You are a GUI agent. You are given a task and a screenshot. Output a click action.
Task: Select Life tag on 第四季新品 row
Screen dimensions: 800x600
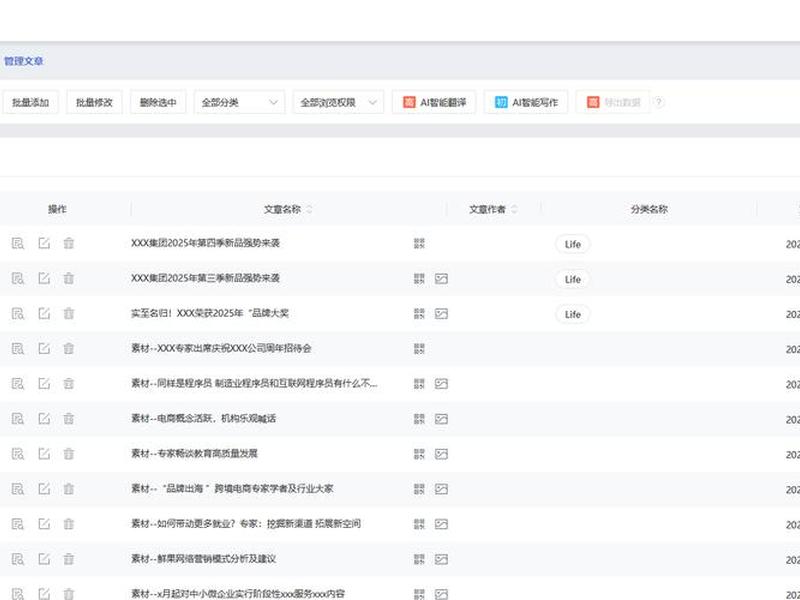pos(572,244)
